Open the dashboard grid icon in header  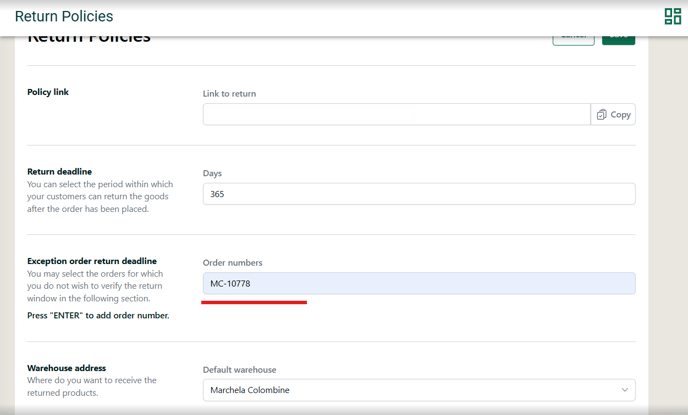pyautogui.click(x=672, y=16)
